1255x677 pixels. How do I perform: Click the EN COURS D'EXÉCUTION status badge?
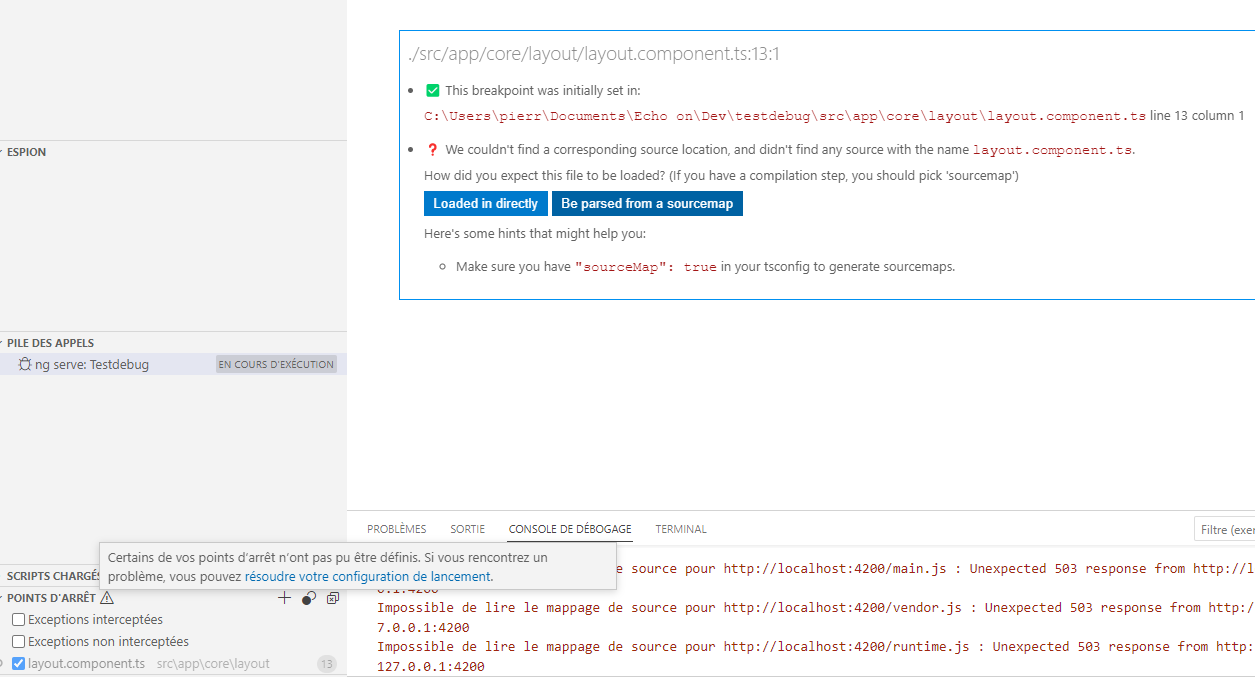click(276, 364)
